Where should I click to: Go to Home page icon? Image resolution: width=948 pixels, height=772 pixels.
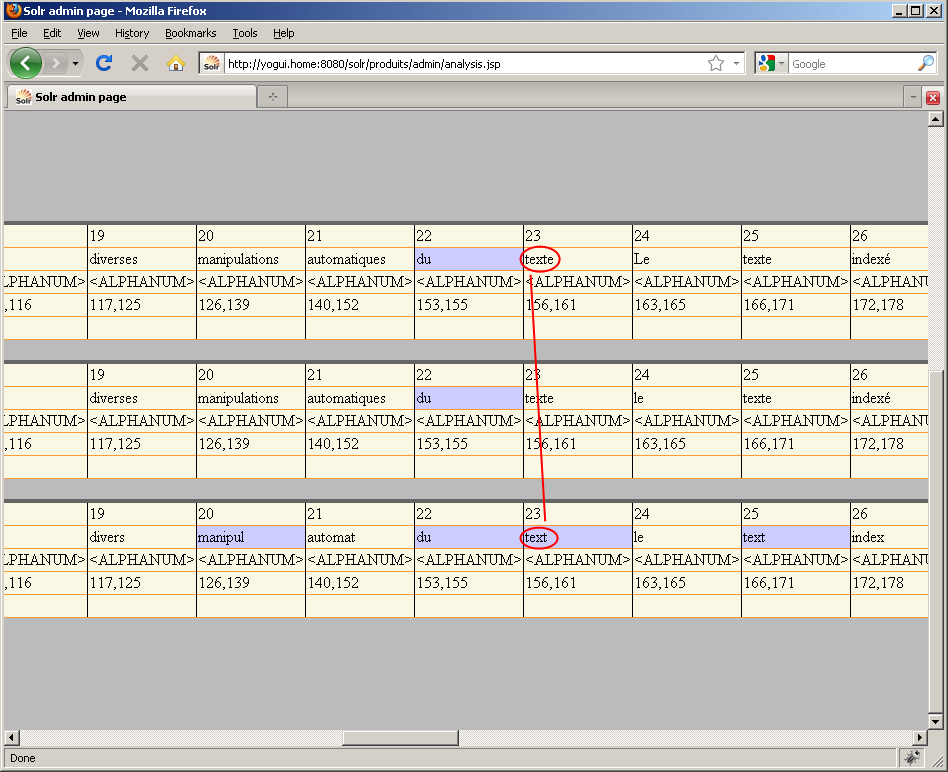tap(176, 63)
